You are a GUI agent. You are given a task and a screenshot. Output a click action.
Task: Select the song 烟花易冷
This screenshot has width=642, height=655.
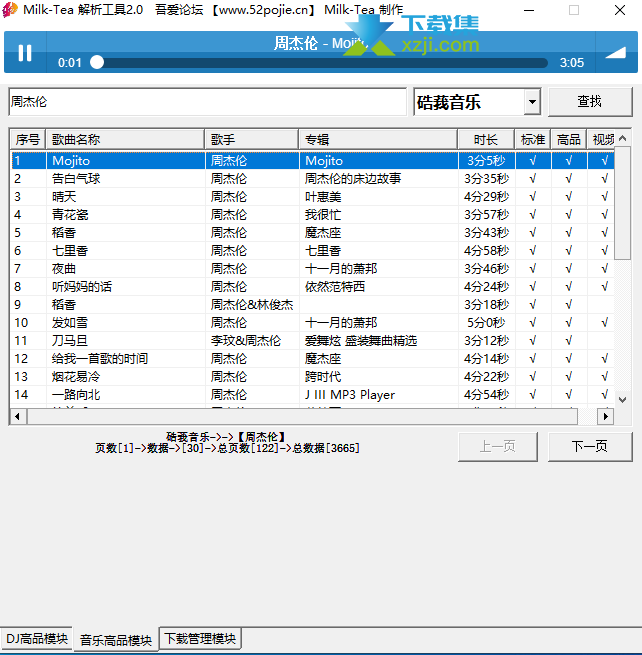pyautogui.click(x=76, y=376)
